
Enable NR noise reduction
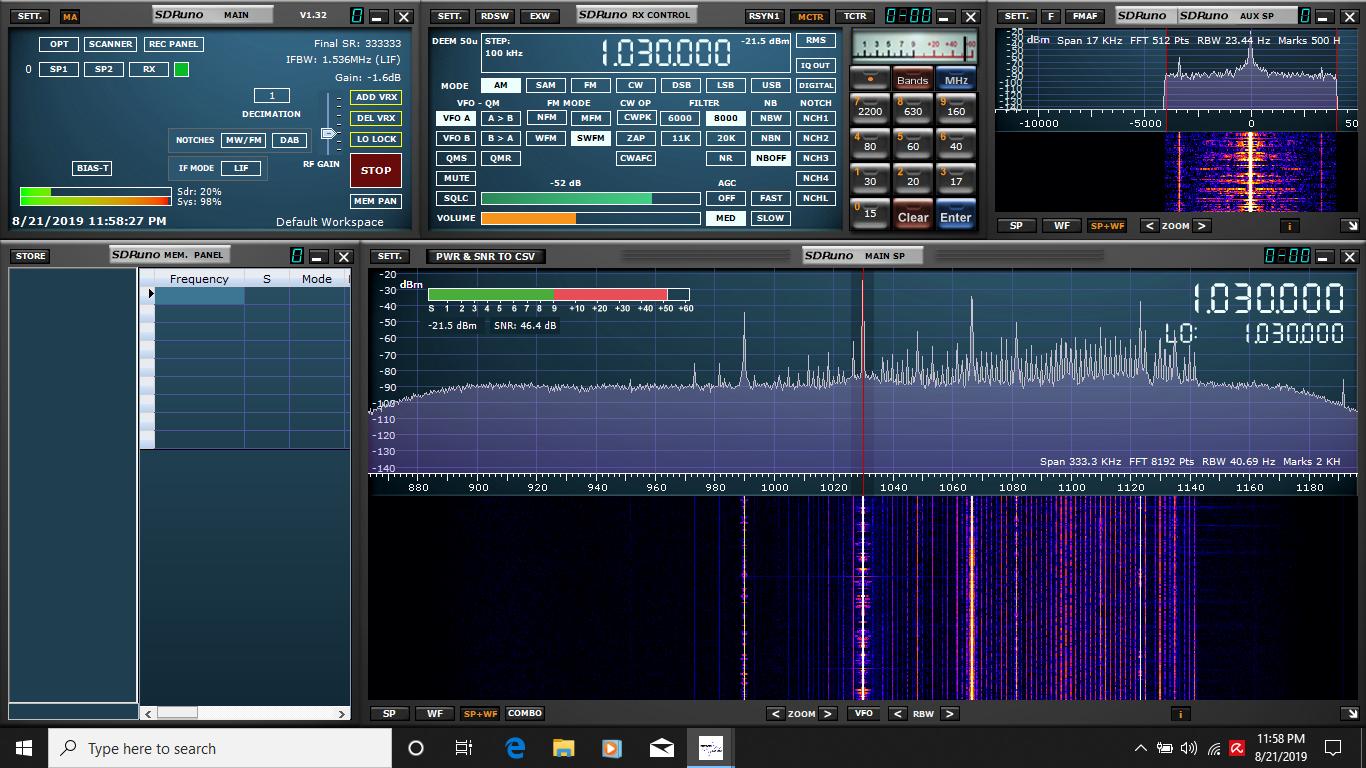(726, 158)
